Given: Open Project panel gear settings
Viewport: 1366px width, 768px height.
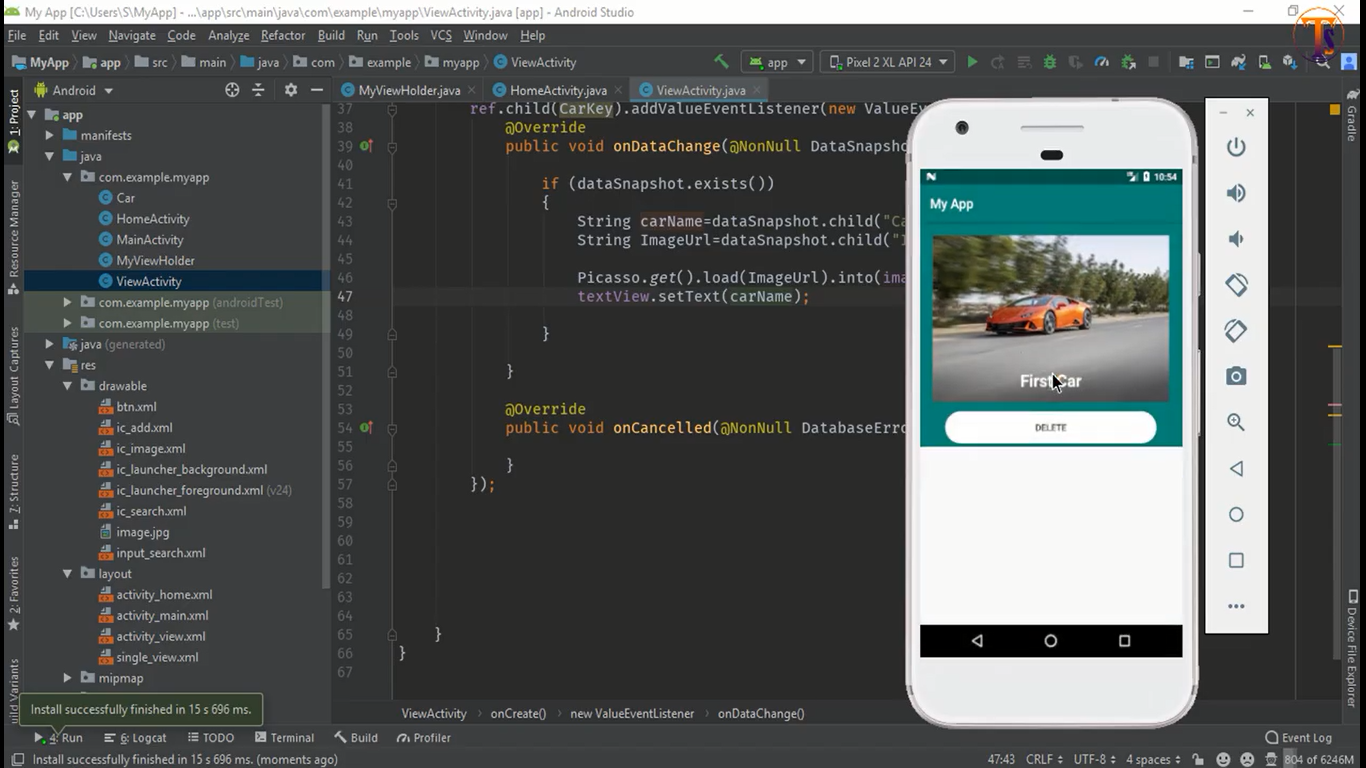Looking at the screenshot, I should pos(290,90).
